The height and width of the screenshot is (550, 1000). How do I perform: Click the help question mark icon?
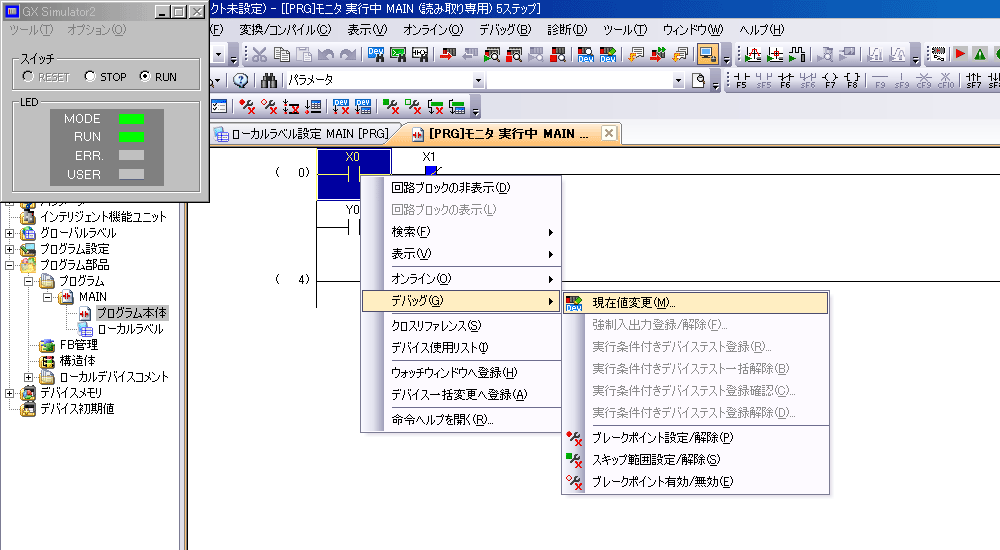click(240, 80)
